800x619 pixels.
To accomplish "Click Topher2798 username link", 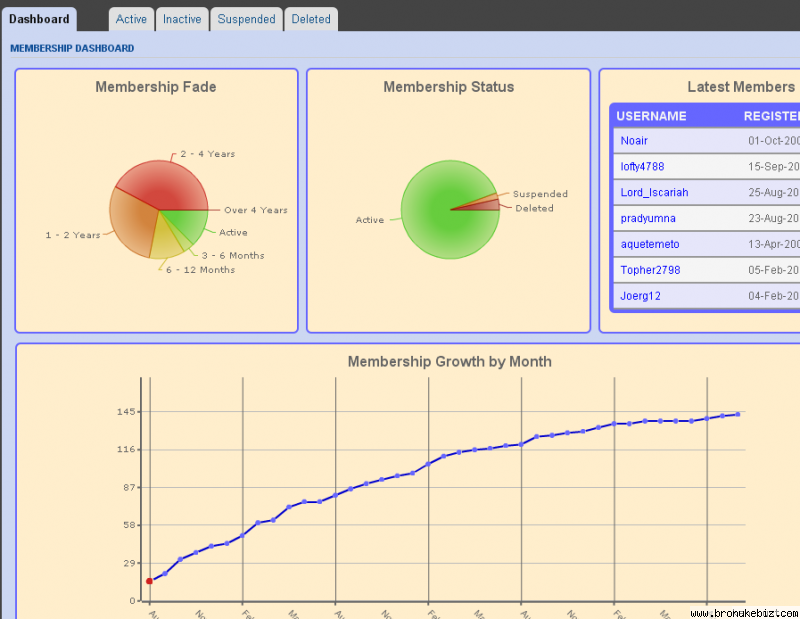I will coord(649,270).
